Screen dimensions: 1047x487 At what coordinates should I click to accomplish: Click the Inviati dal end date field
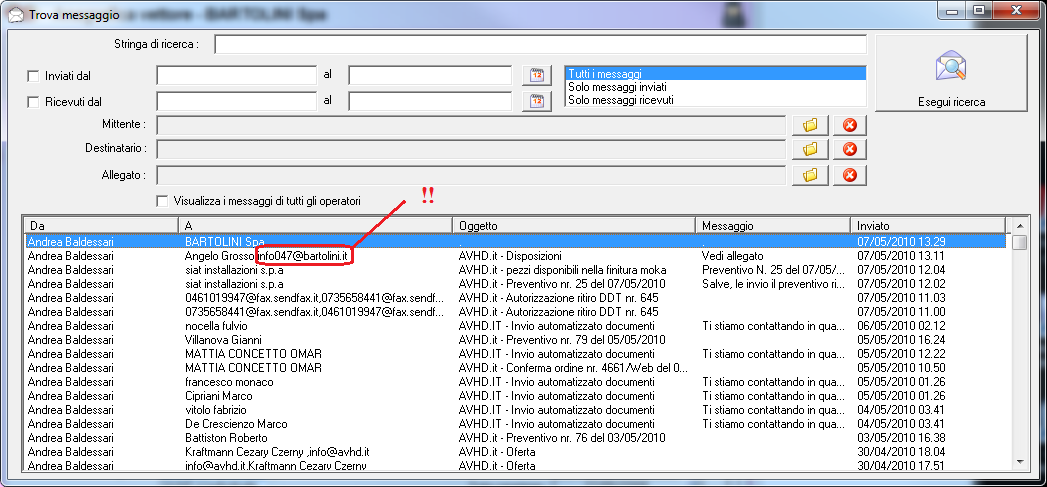pos(430,75)
